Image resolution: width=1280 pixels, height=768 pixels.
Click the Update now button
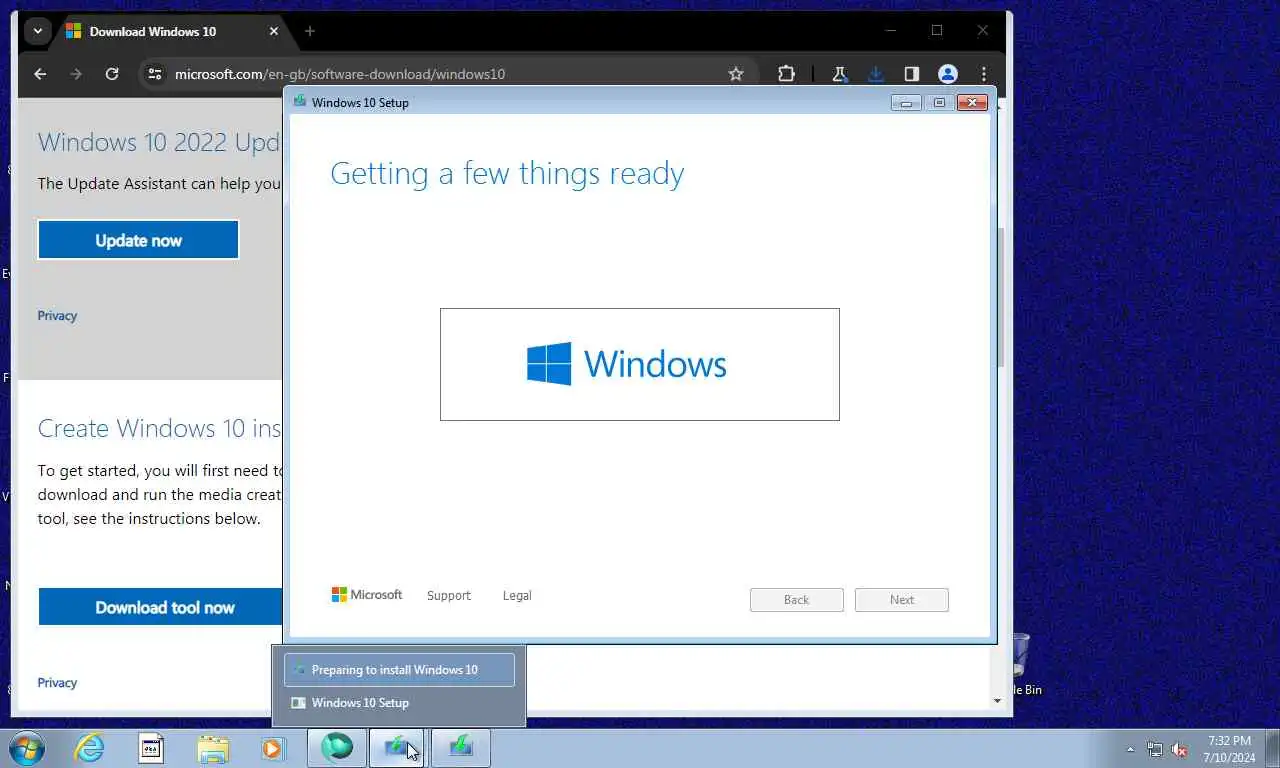click(x=138, y=240)
